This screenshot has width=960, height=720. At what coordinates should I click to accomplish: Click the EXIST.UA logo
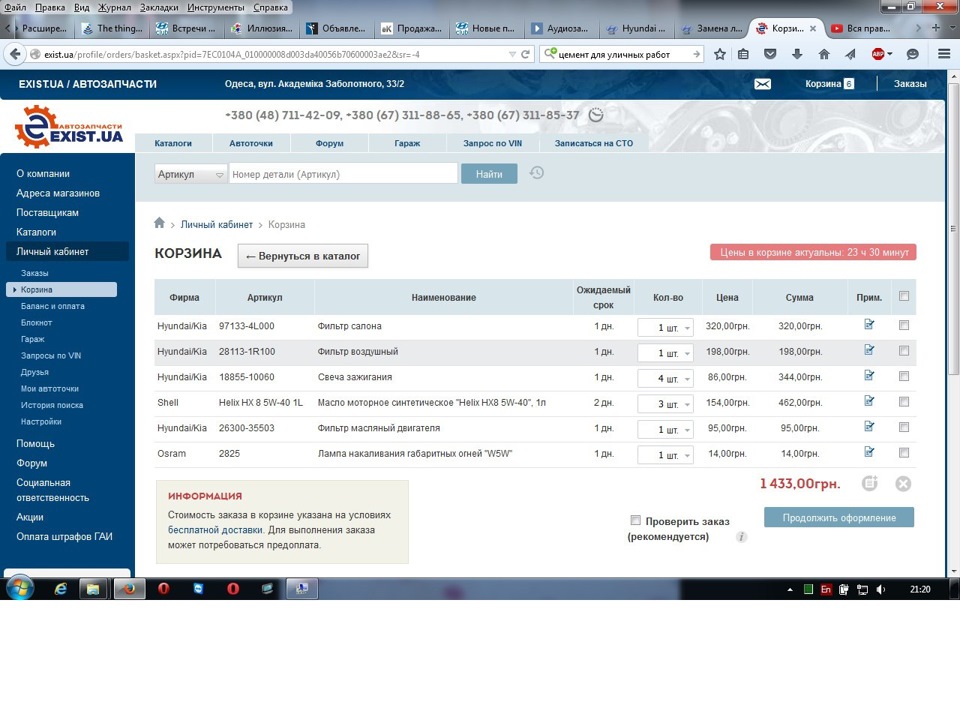point(69,126)
